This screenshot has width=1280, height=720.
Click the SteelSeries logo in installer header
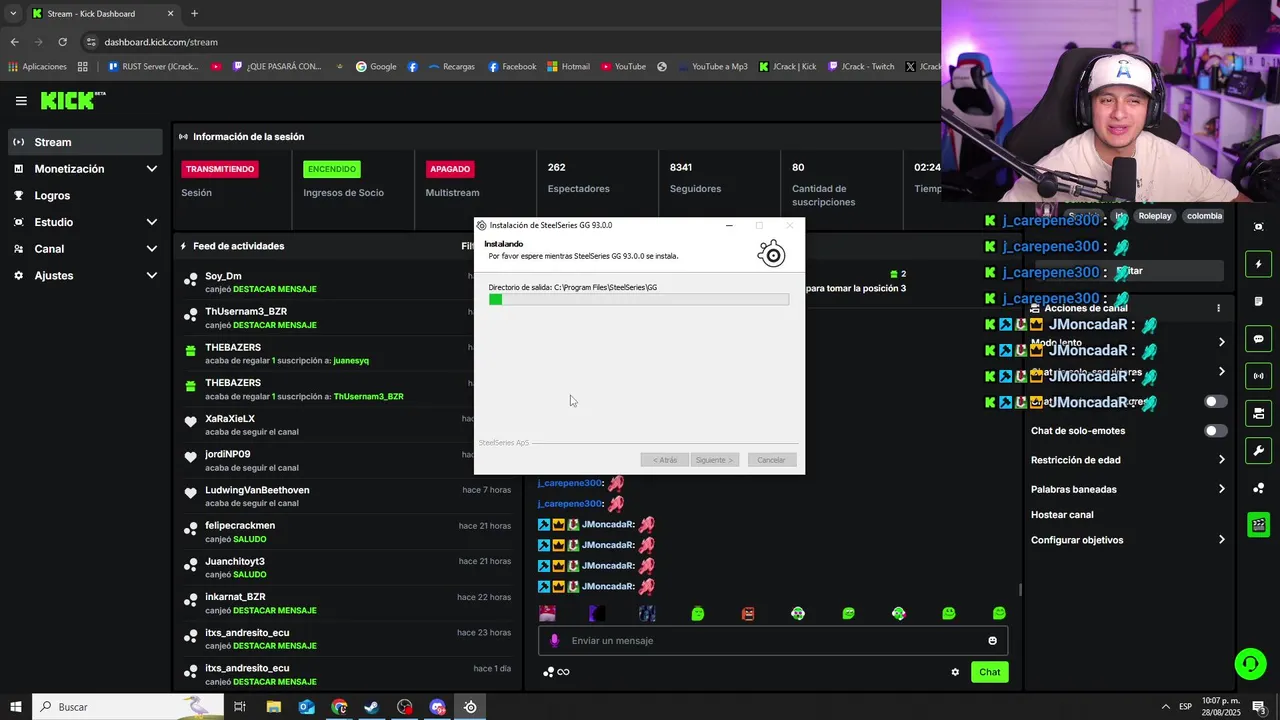771,254
